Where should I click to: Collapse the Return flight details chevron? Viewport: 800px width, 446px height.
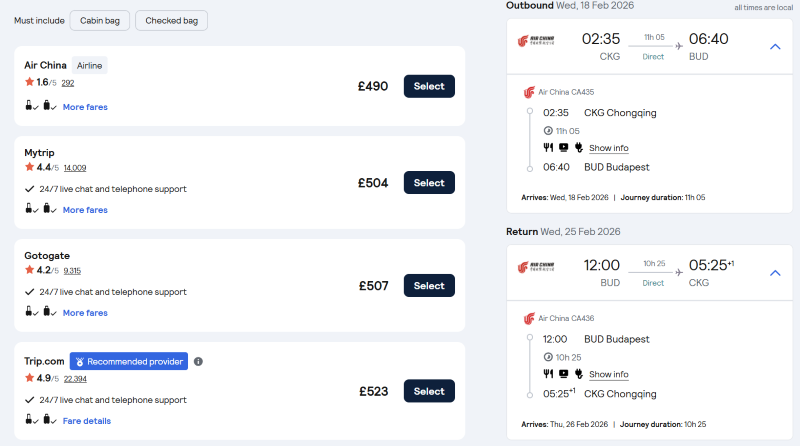click(x=775, y=272)
